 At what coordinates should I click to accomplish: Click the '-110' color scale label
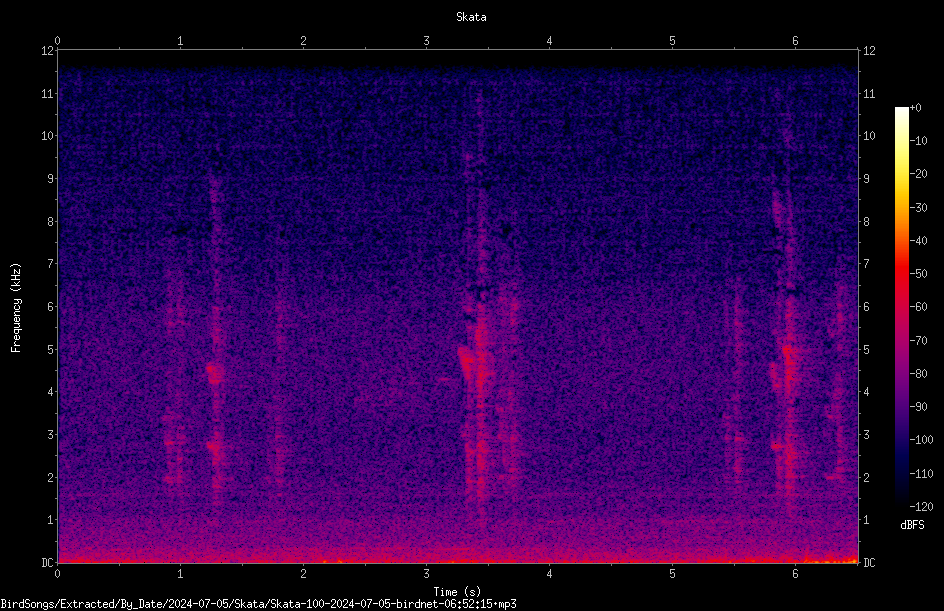coord(921,474)
